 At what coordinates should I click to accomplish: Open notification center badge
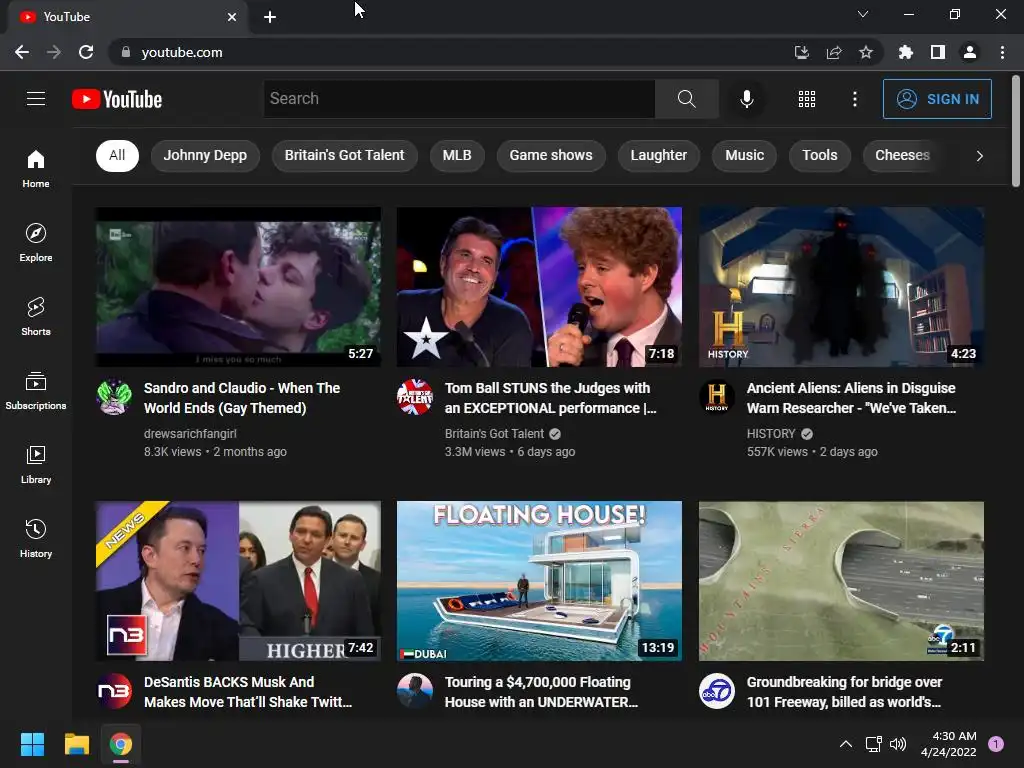click(996, 744)
